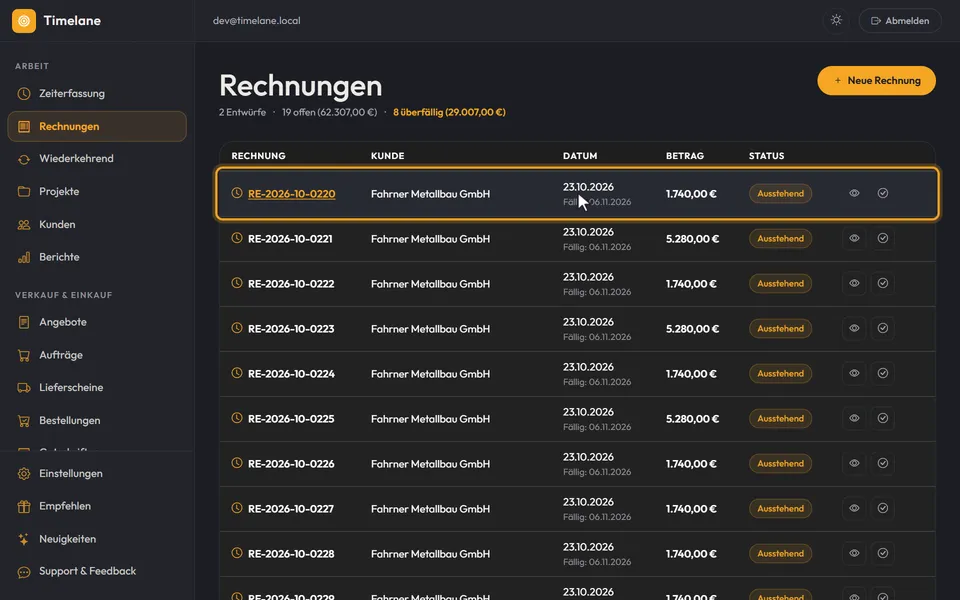
Task: Click the 8 überfällig overdue summary
Action: [x=449, y=112]
